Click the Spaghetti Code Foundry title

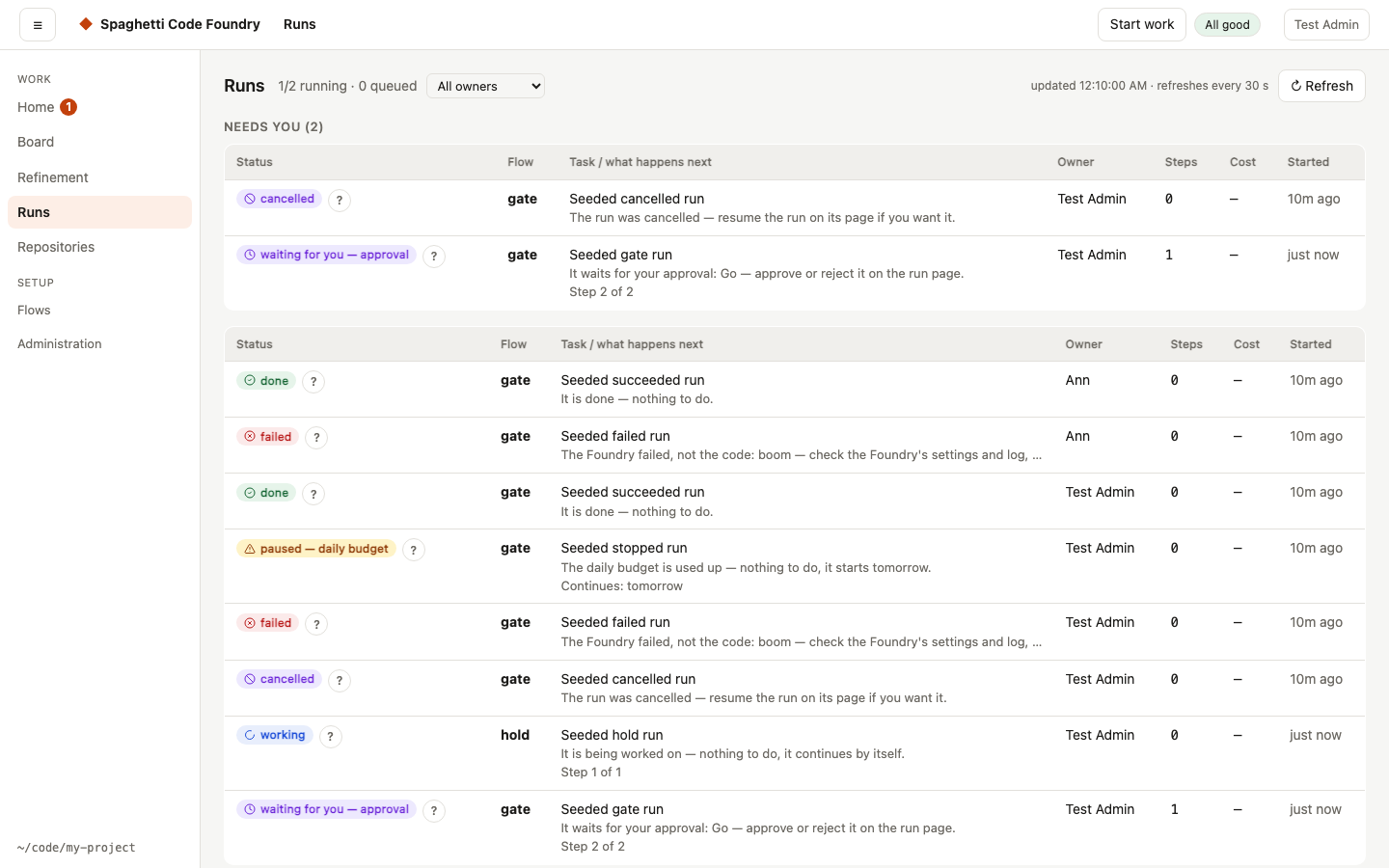(180, 24)
